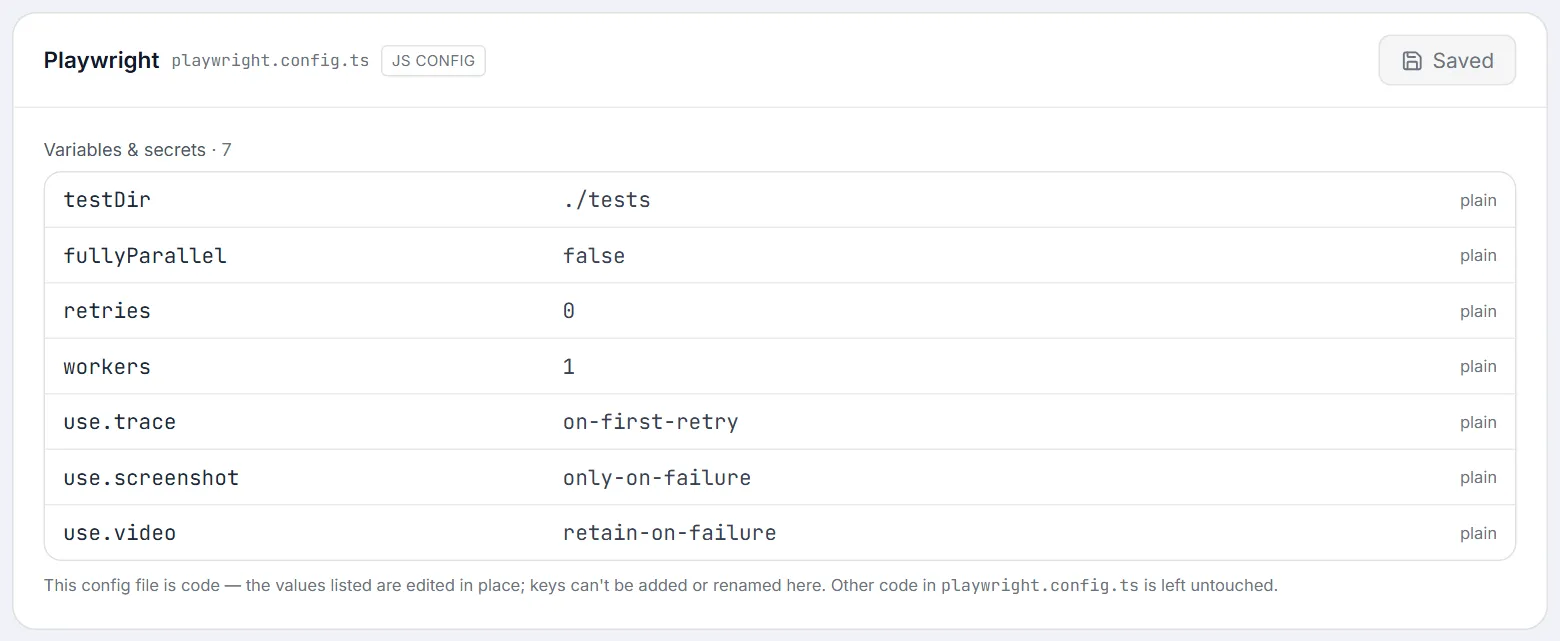Click the plain label in use.screenshot row
1560x641 pixels.
(x=1478, y=478)
